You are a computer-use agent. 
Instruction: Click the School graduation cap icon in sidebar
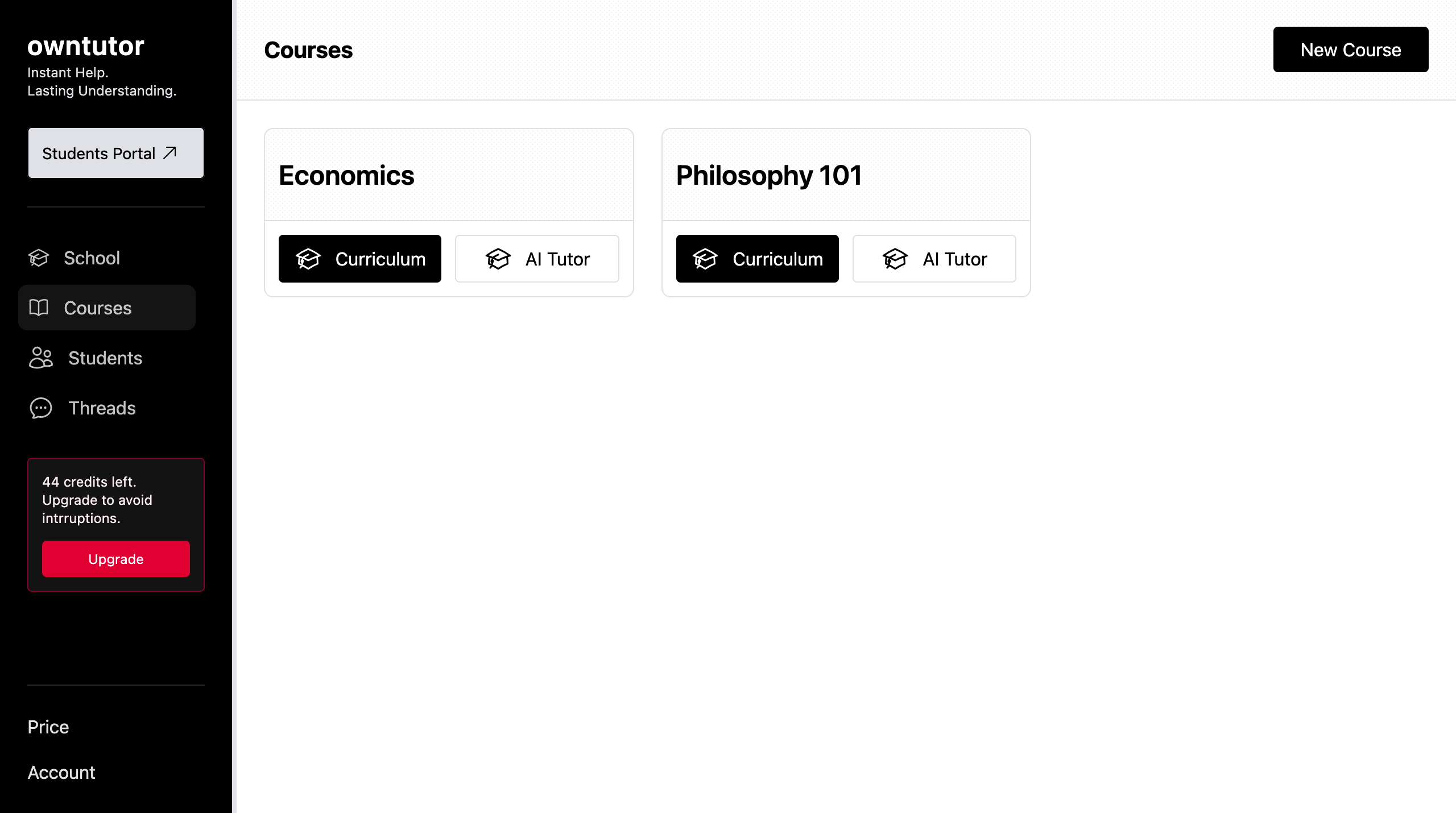tap(40, 258)
